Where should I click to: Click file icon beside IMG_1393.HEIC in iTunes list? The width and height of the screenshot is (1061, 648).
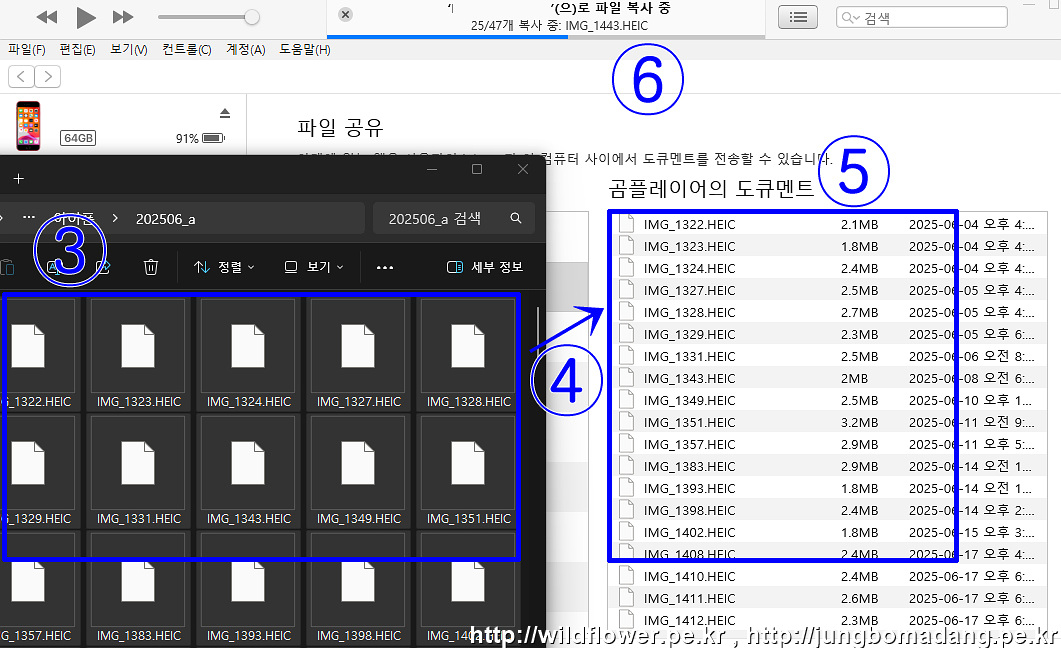(x=627, y=488)
